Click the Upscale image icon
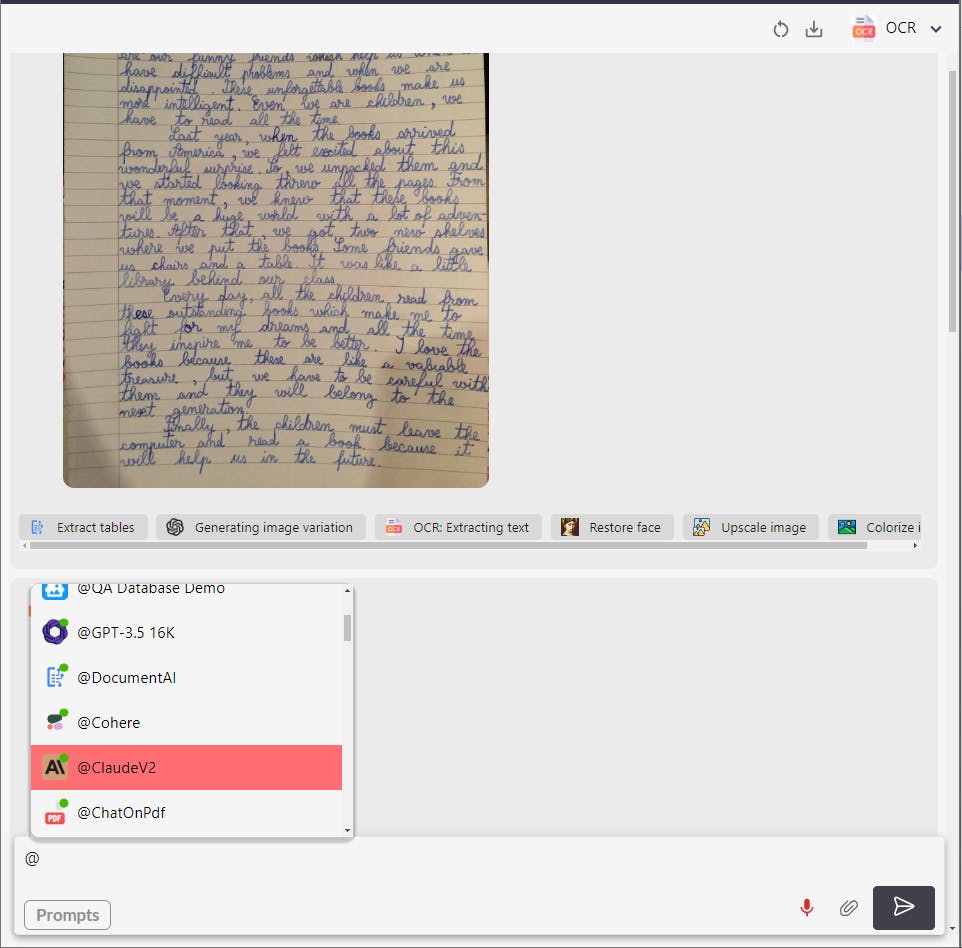The width and height of the screenshot is (962, 948). click(701, 527)
